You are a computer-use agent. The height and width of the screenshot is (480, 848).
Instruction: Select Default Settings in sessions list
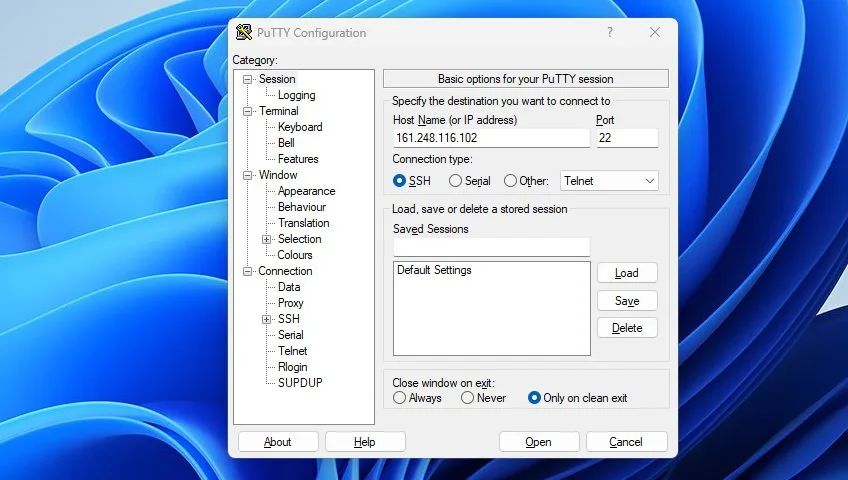pos(434,270)
